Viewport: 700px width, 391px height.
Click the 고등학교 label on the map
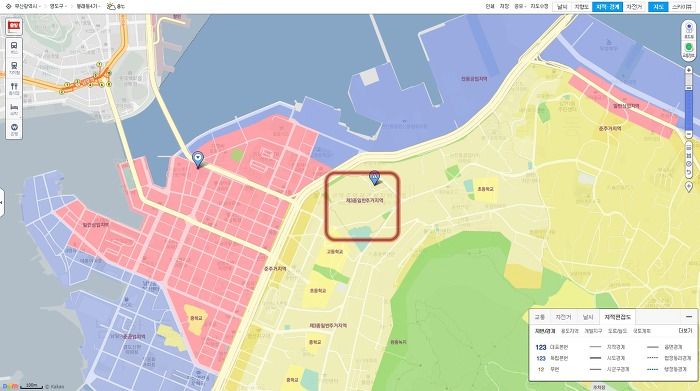click(x=335, y=252)
